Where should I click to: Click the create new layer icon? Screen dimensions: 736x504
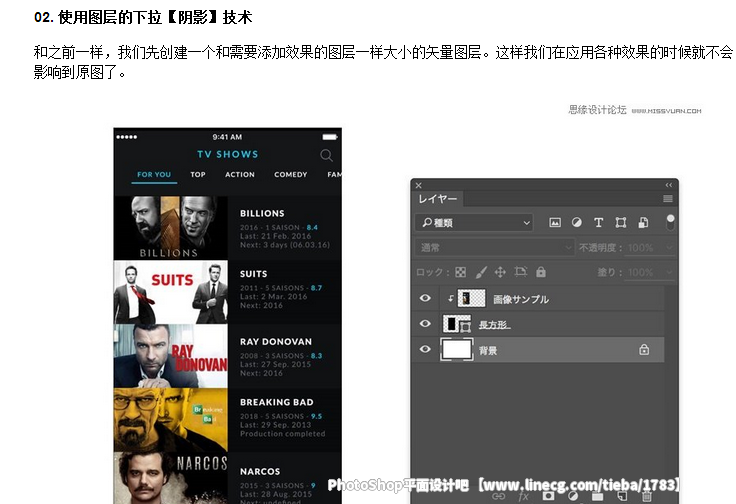point(622,496)
